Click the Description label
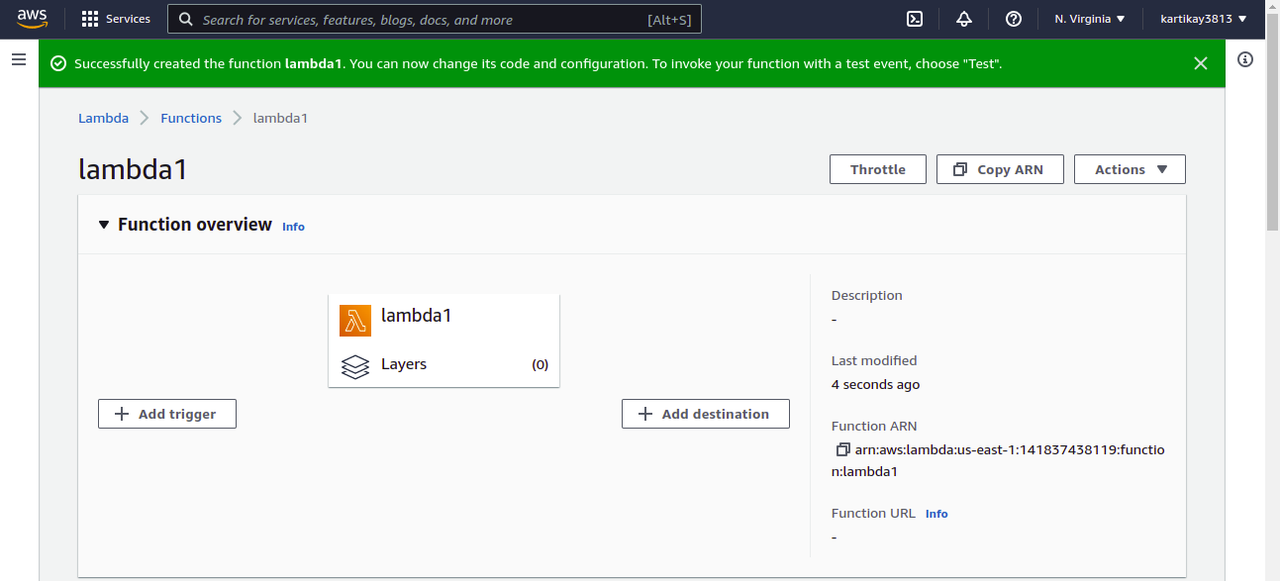Image resolution: width=1280 pixels, height=581 pixels. click(x=866, y=296)
